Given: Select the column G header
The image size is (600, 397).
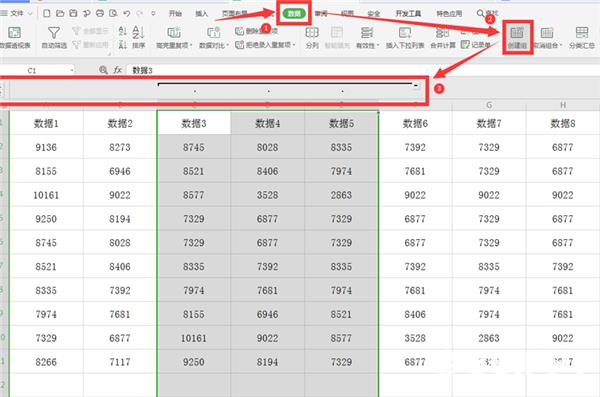Looking at the screenshot, I should (x=489, y=105).
